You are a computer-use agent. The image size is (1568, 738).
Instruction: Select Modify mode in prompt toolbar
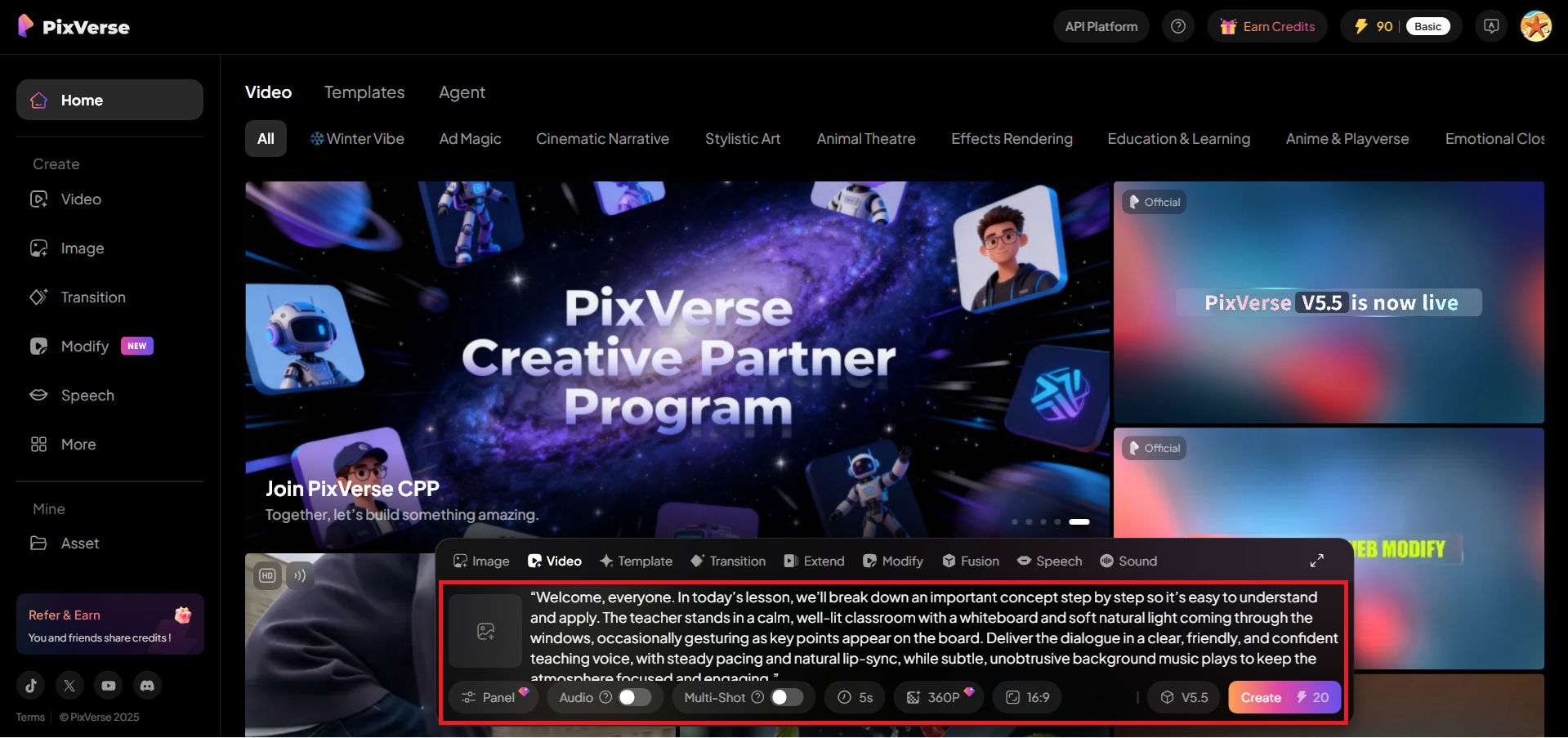pos(893,561)
